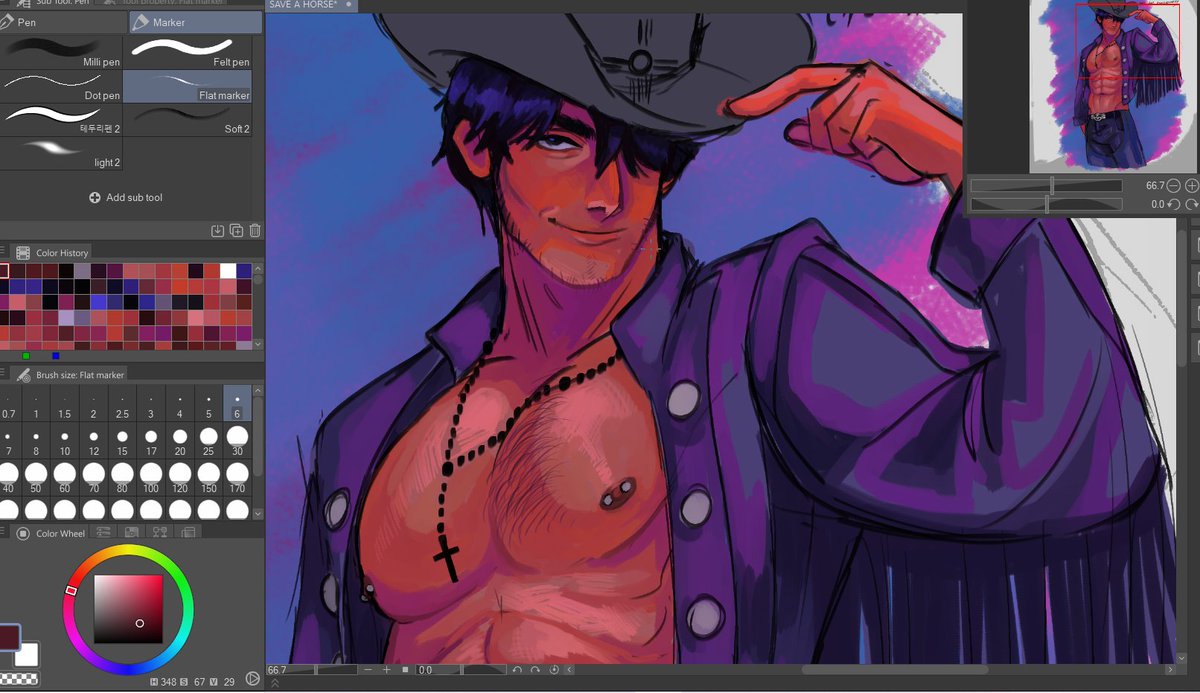Select the Pen tool group
Image resolution: width=1200 pixels, height=693 pixels.
tap(61, 22)
